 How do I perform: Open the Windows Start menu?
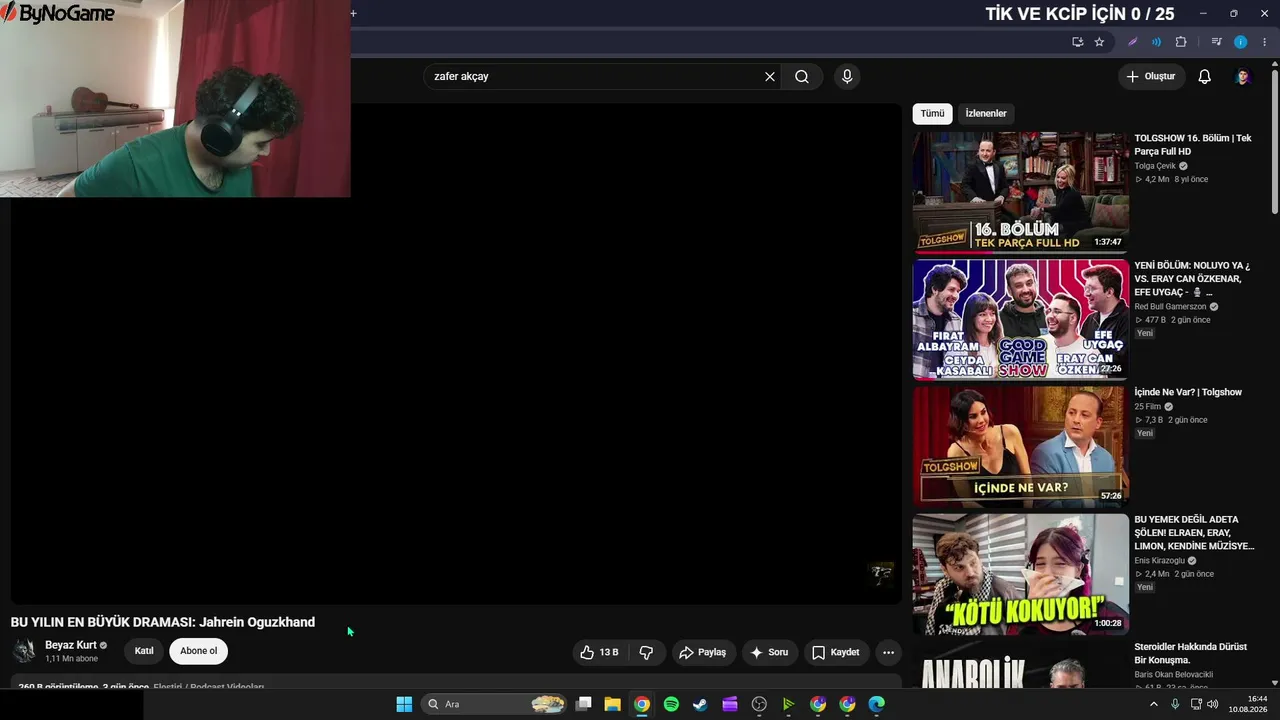tap(404, 704)
